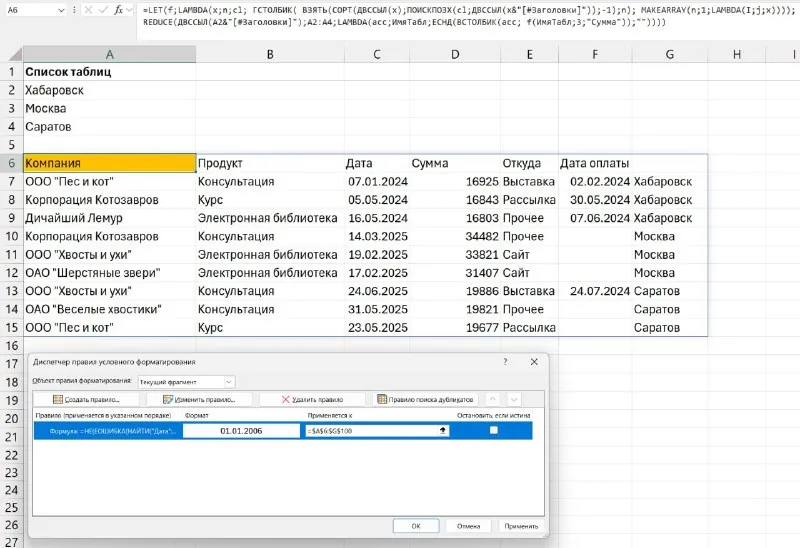Confirm the formula with the checkmark icon

click(103, 10)
